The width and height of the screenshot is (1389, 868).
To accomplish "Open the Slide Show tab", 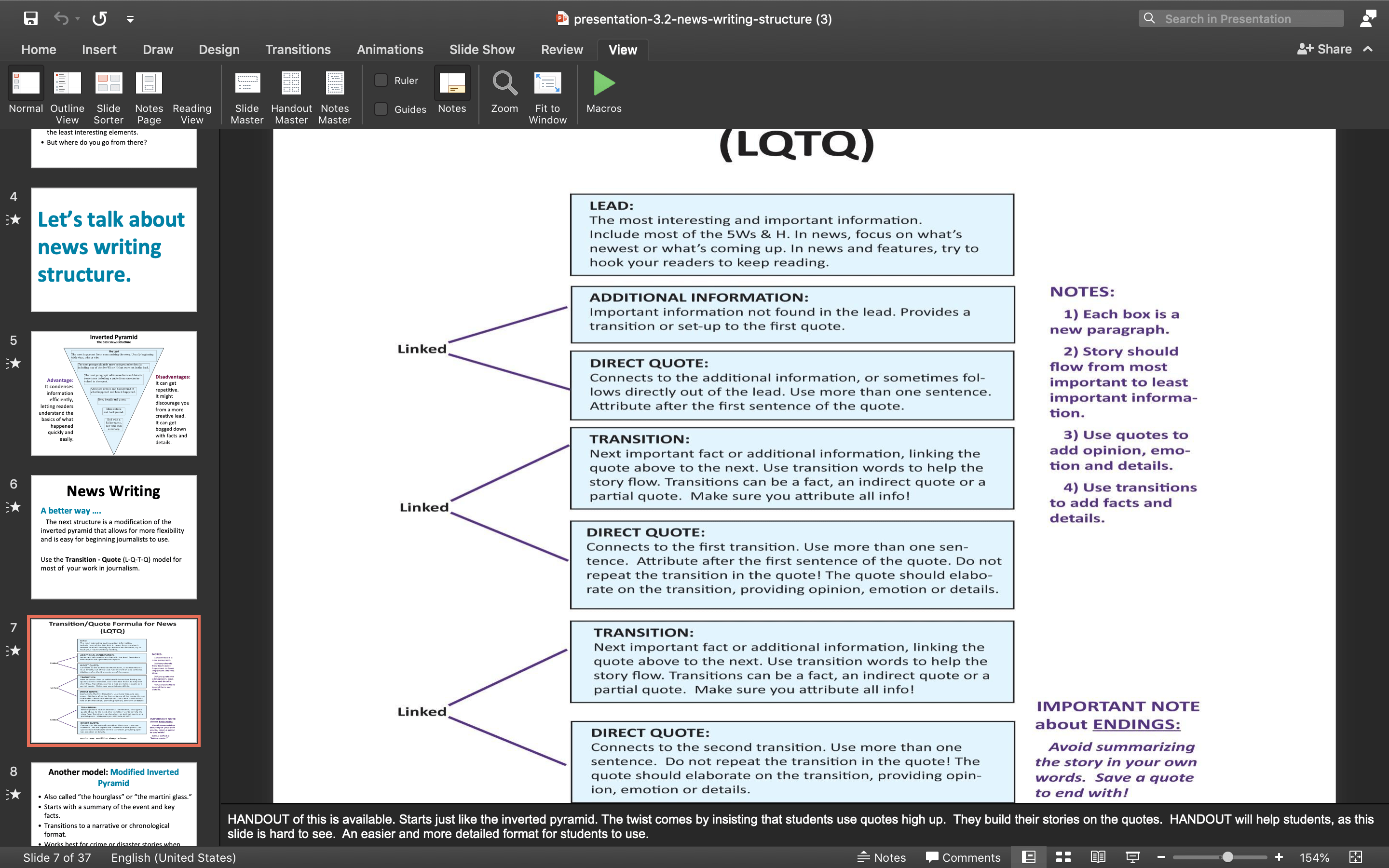I will pyautogui.click(x=481, y=49).
